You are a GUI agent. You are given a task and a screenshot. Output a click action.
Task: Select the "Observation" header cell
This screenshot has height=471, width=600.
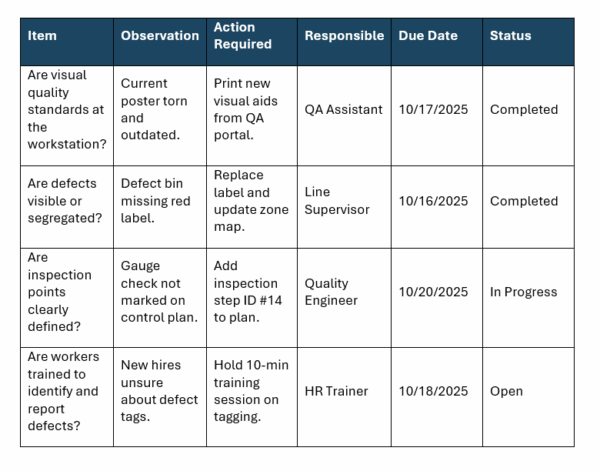click(x=159, y=36)
